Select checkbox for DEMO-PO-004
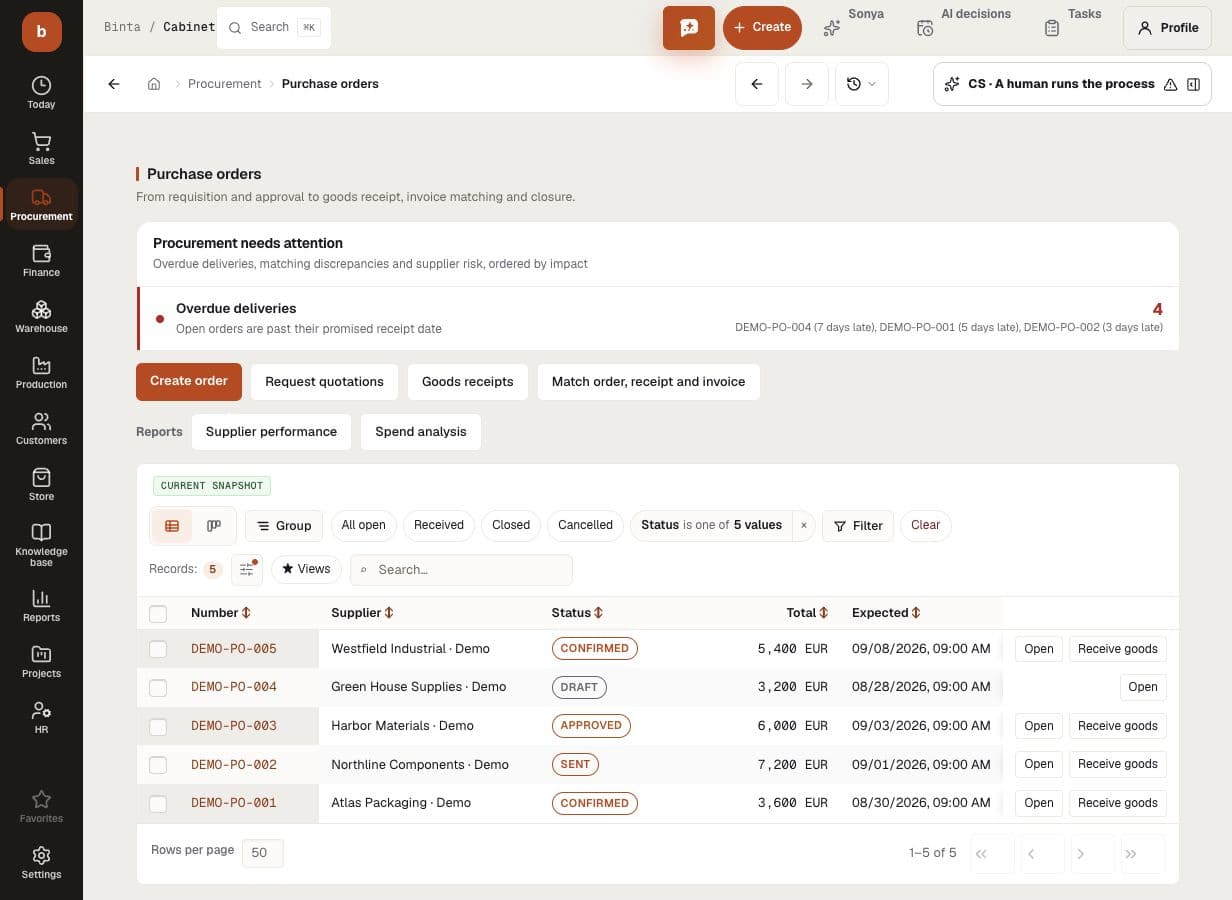Viewport: 1232px width, 900px height. pos(158,687)
